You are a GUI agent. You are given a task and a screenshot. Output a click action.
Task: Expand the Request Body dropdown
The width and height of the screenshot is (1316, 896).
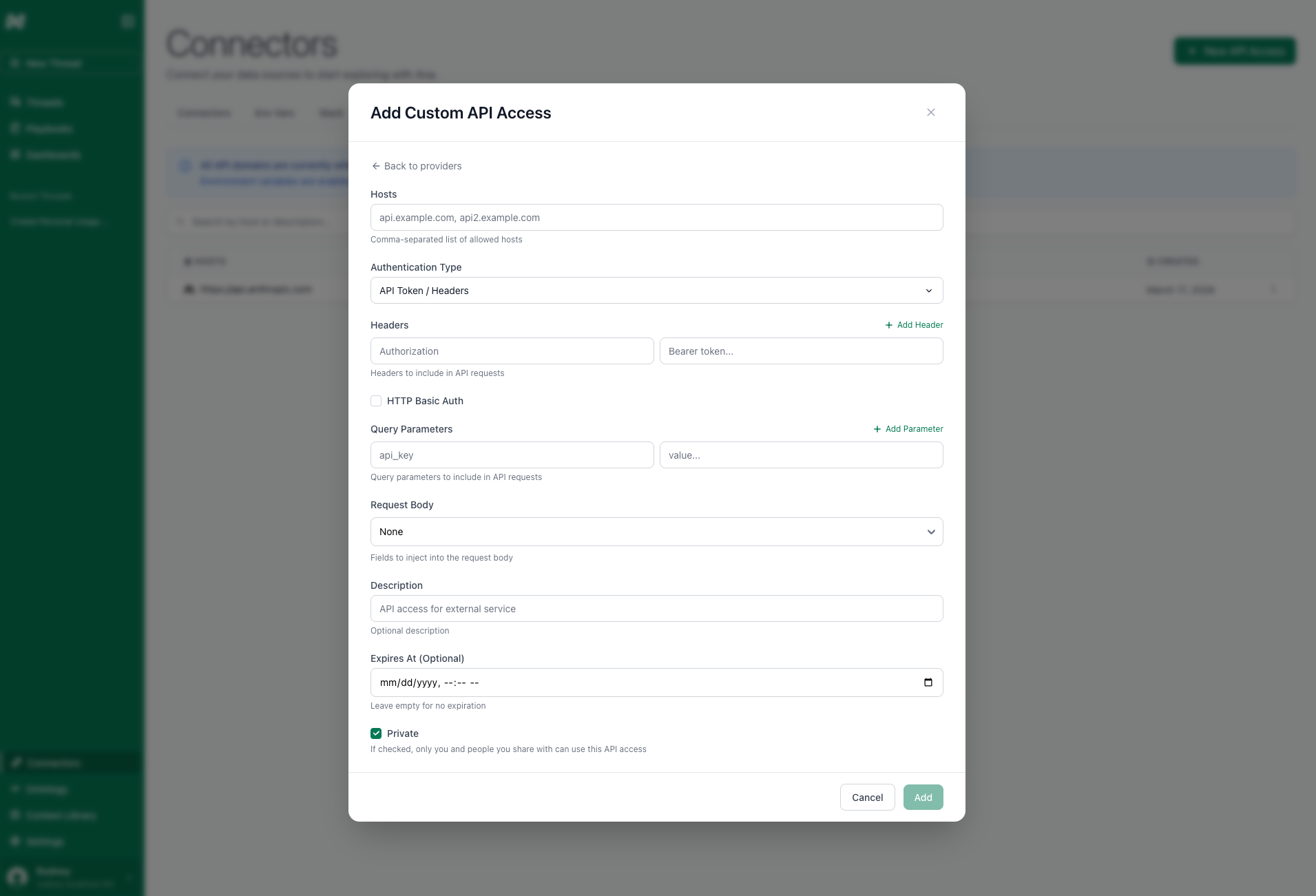click(x=656, y=531)
